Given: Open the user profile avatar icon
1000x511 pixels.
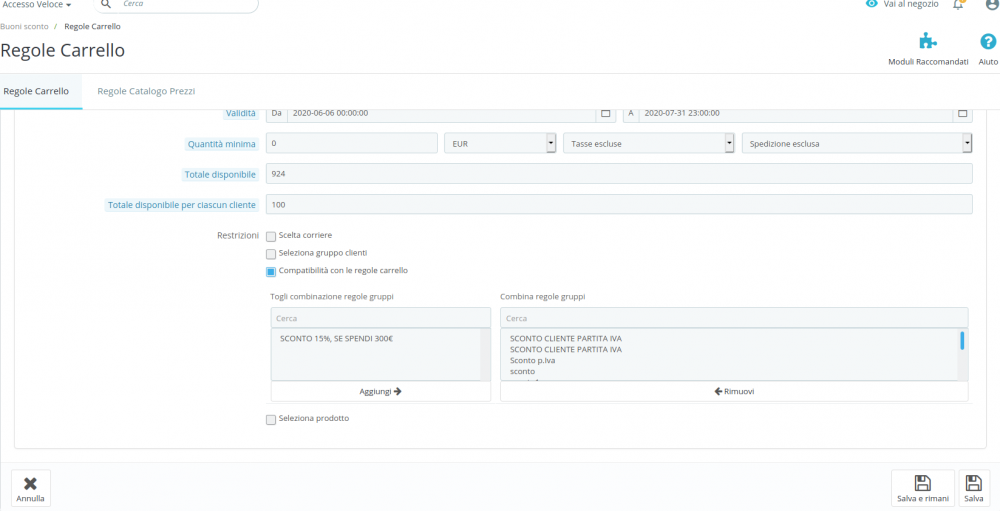Looking at the screenshot, I should point(992,4).
